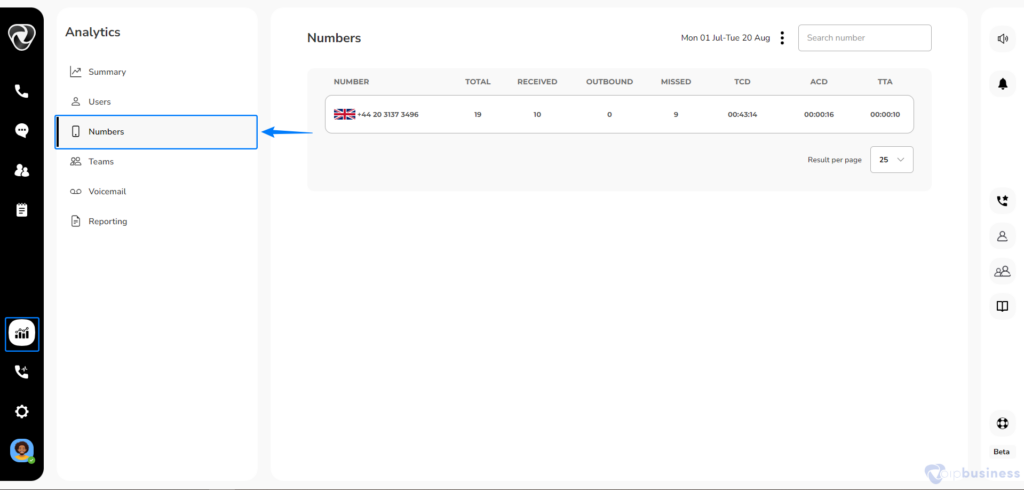Click the Result per page label

pyautogui.click(x=835, y=160)
